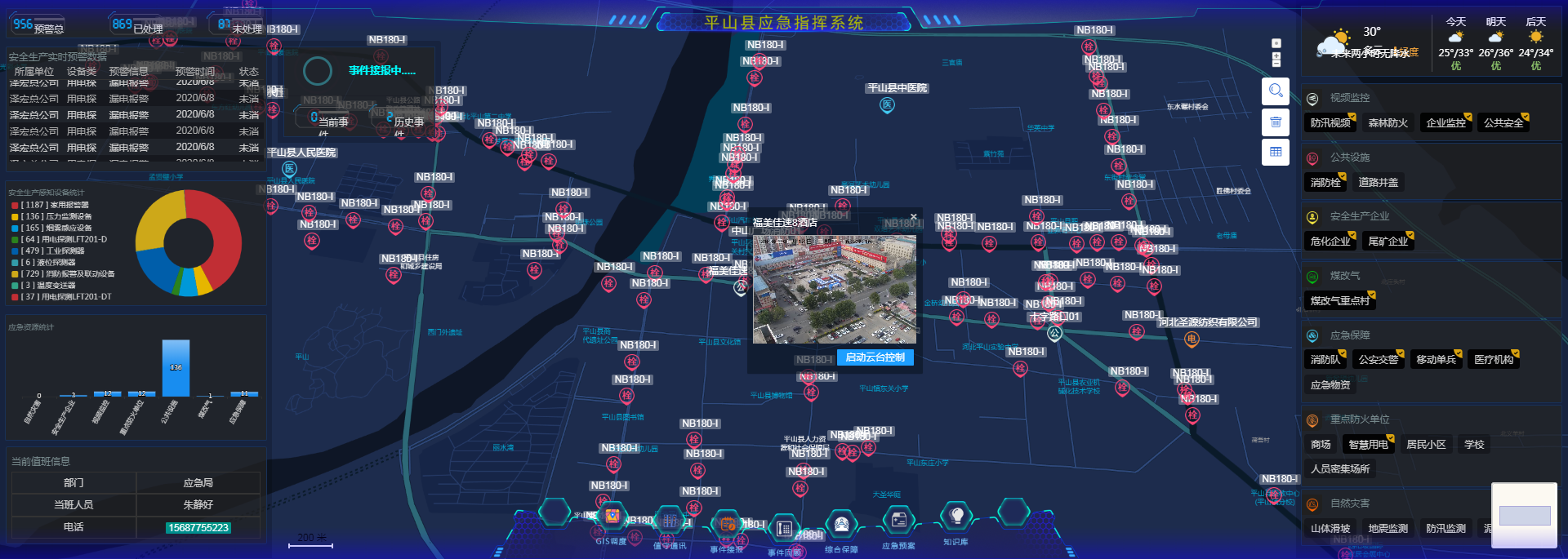The width and height of the screenshot is (1568, 559).
Task: Click the 河北圣源纺织有限公司 orange map marker
Action: (x=1192, y=339)
